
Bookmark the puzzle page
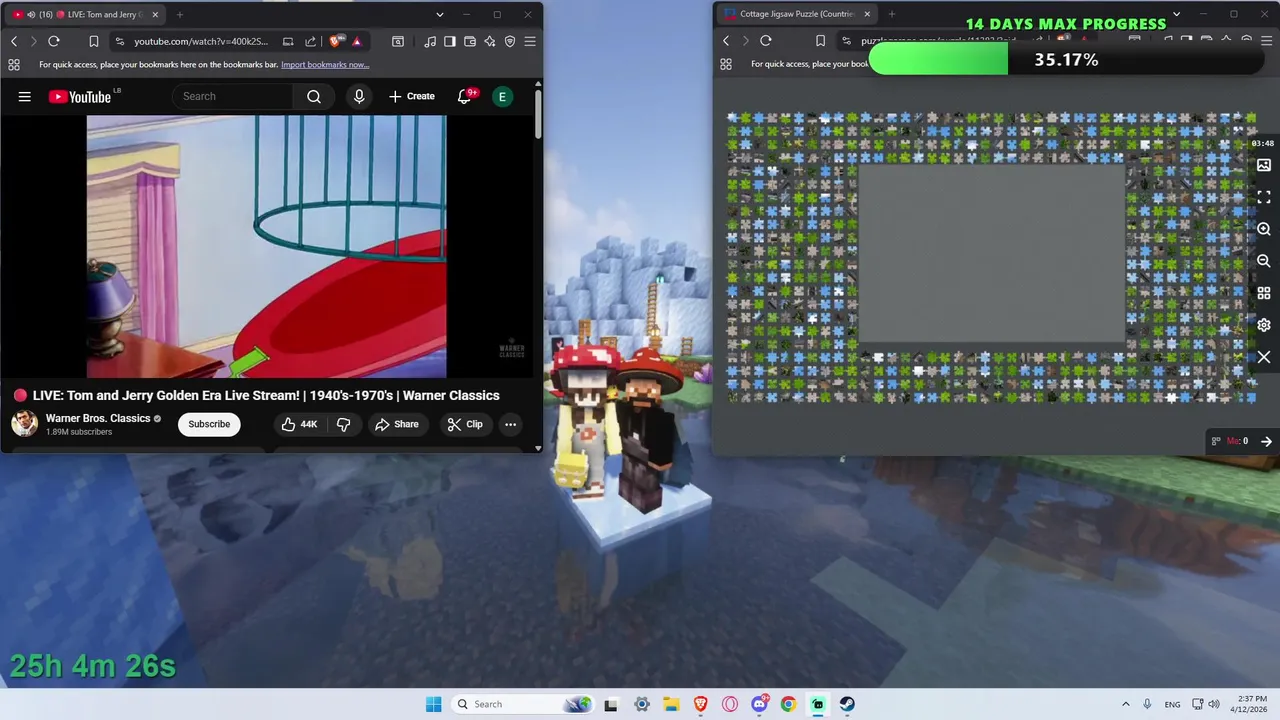pos(821,41)
